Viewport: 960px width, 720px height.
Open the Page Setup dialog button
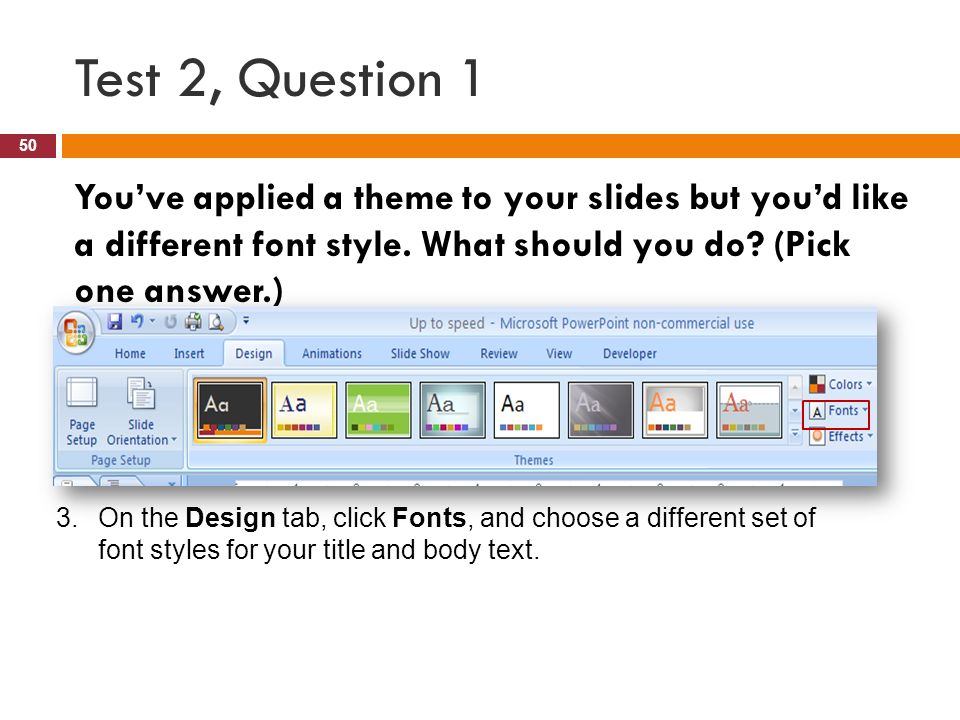pyautogui.click(x=81, y=411)
